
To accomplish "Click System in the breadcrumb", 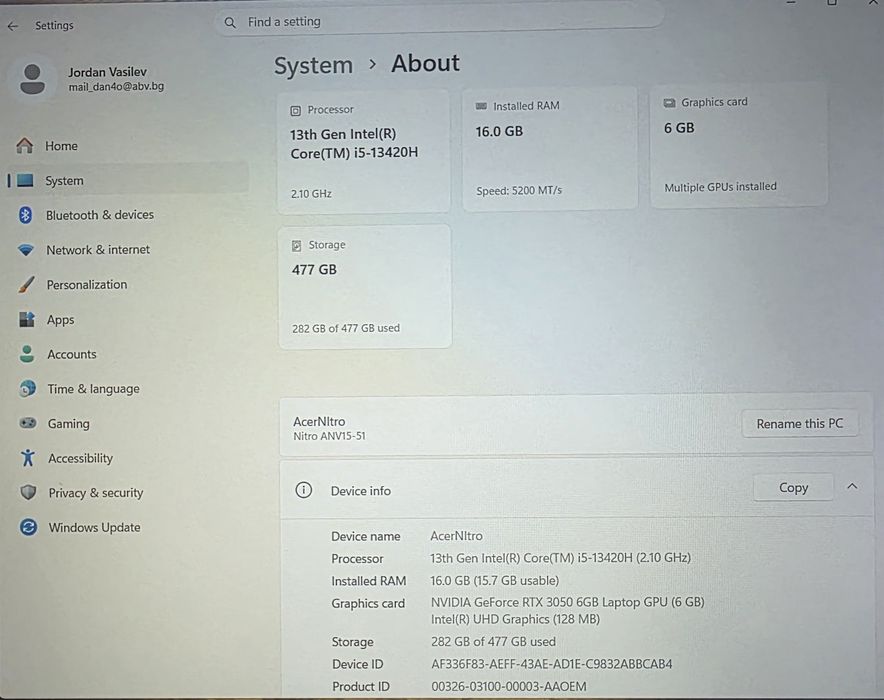I will pos(313,65).
